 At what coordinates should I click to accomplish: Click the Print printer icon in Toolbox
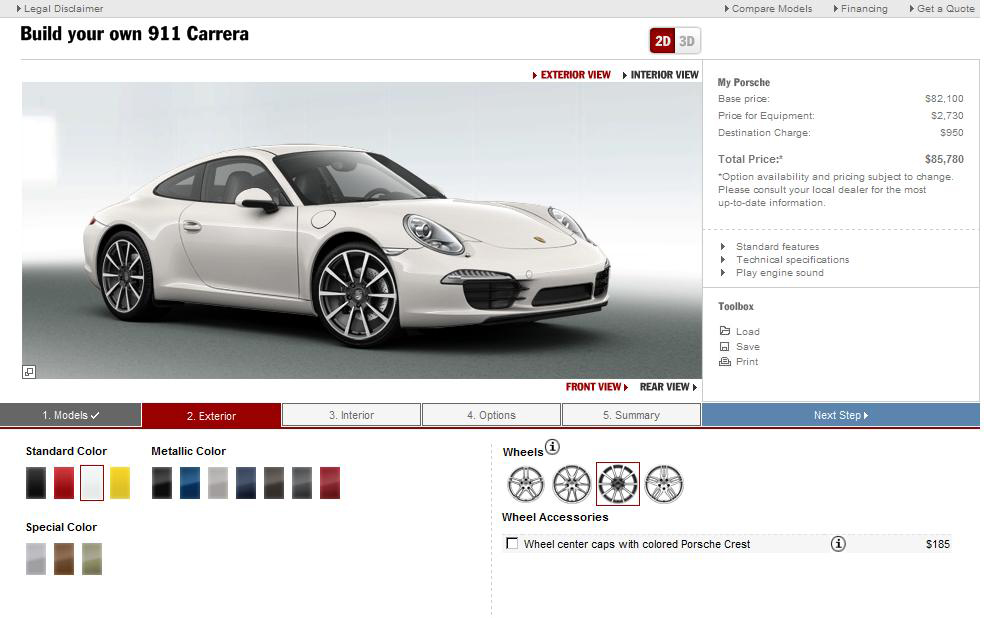coord(725,361)
